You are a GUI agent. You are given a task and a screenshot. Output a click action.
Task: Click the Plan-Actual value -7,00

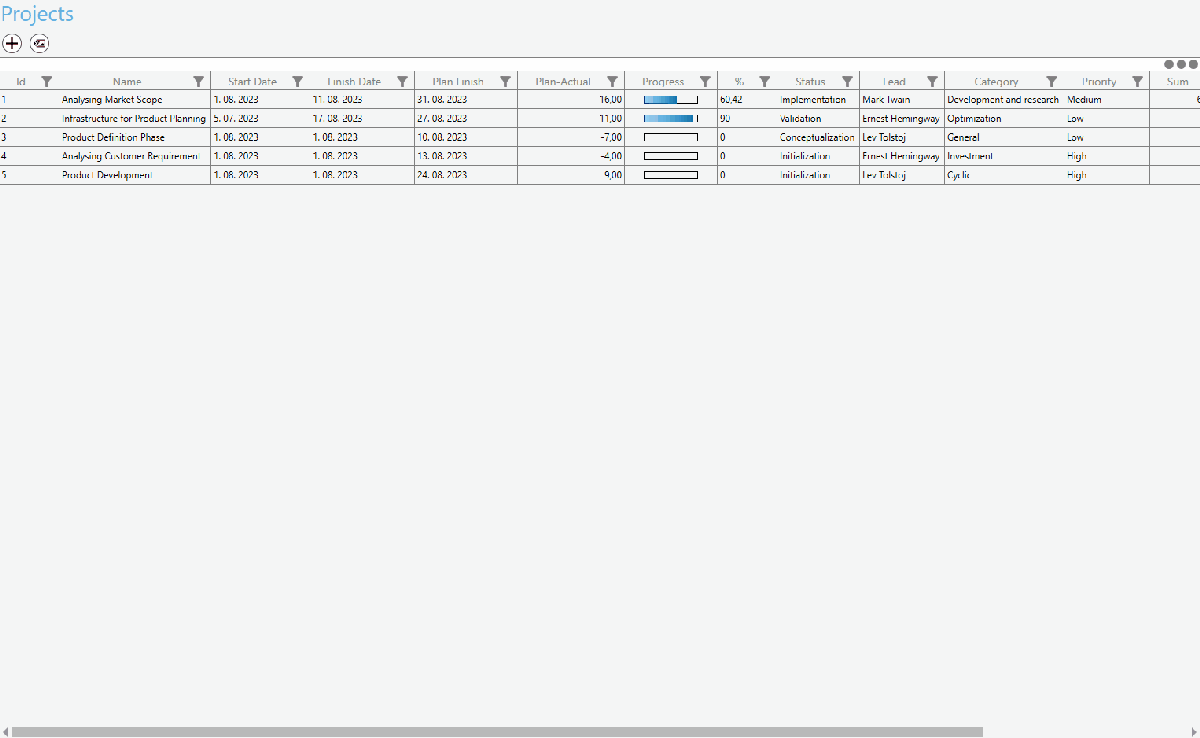coord(611,137)
